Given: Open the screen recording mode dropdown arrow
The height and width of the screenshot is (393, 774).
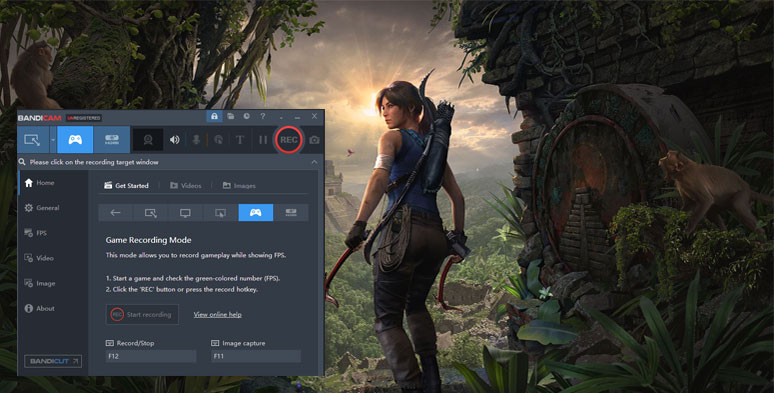Looking at the screenshot, I should point(53,140).
